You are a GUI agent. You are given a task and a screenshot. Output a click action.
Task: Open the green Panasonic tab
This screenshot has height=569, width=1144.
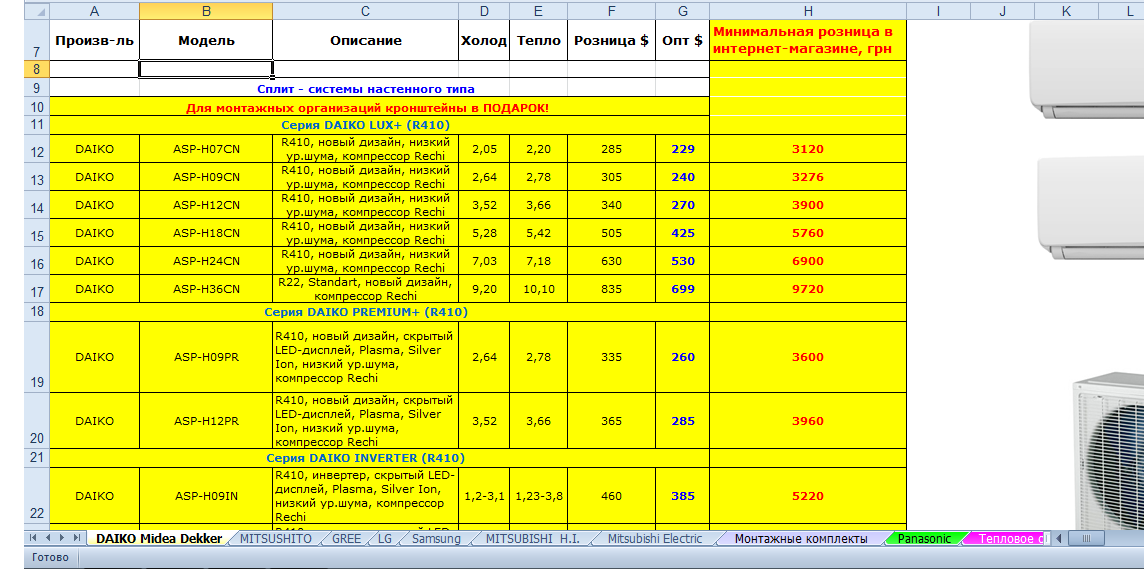[x=924, y=538]
